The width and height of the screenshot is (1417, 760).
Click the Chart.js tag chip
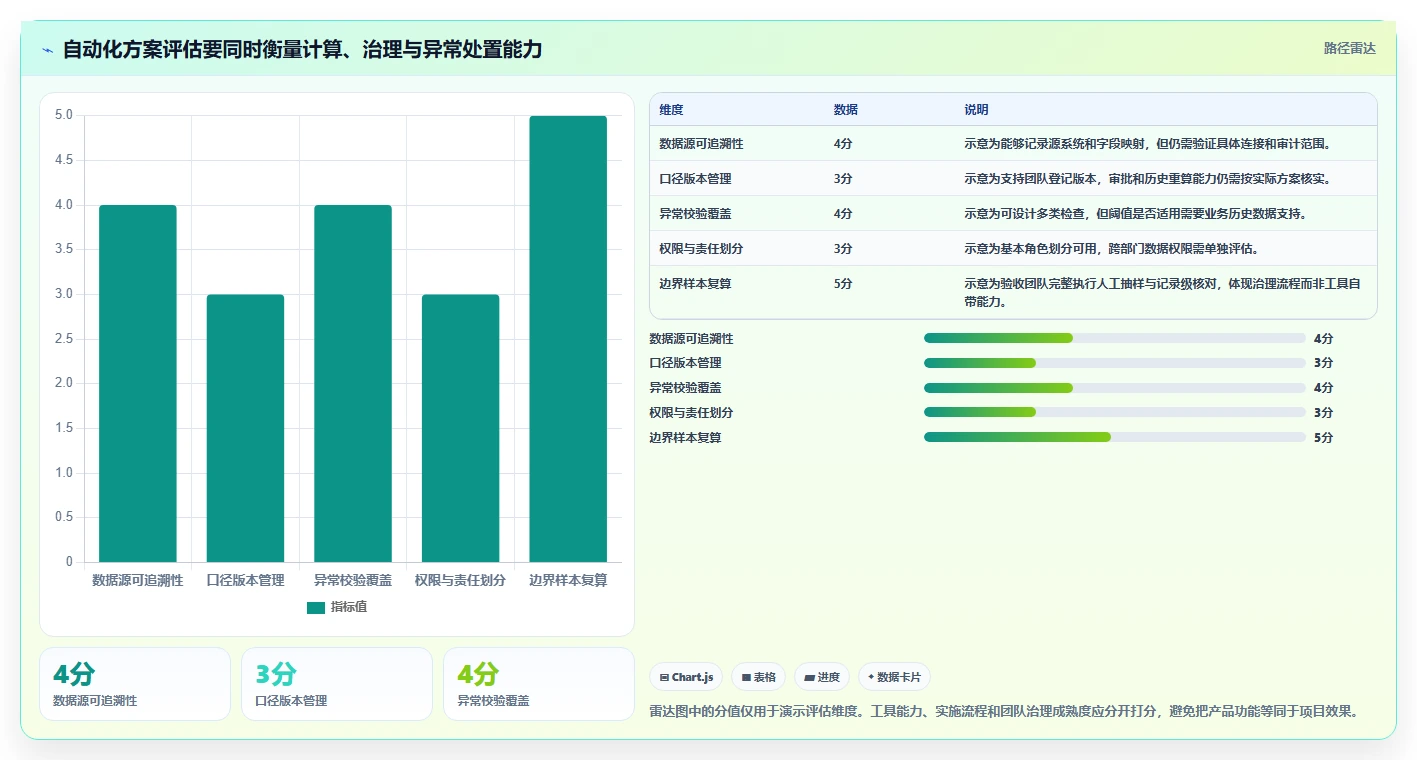[686, 677]
